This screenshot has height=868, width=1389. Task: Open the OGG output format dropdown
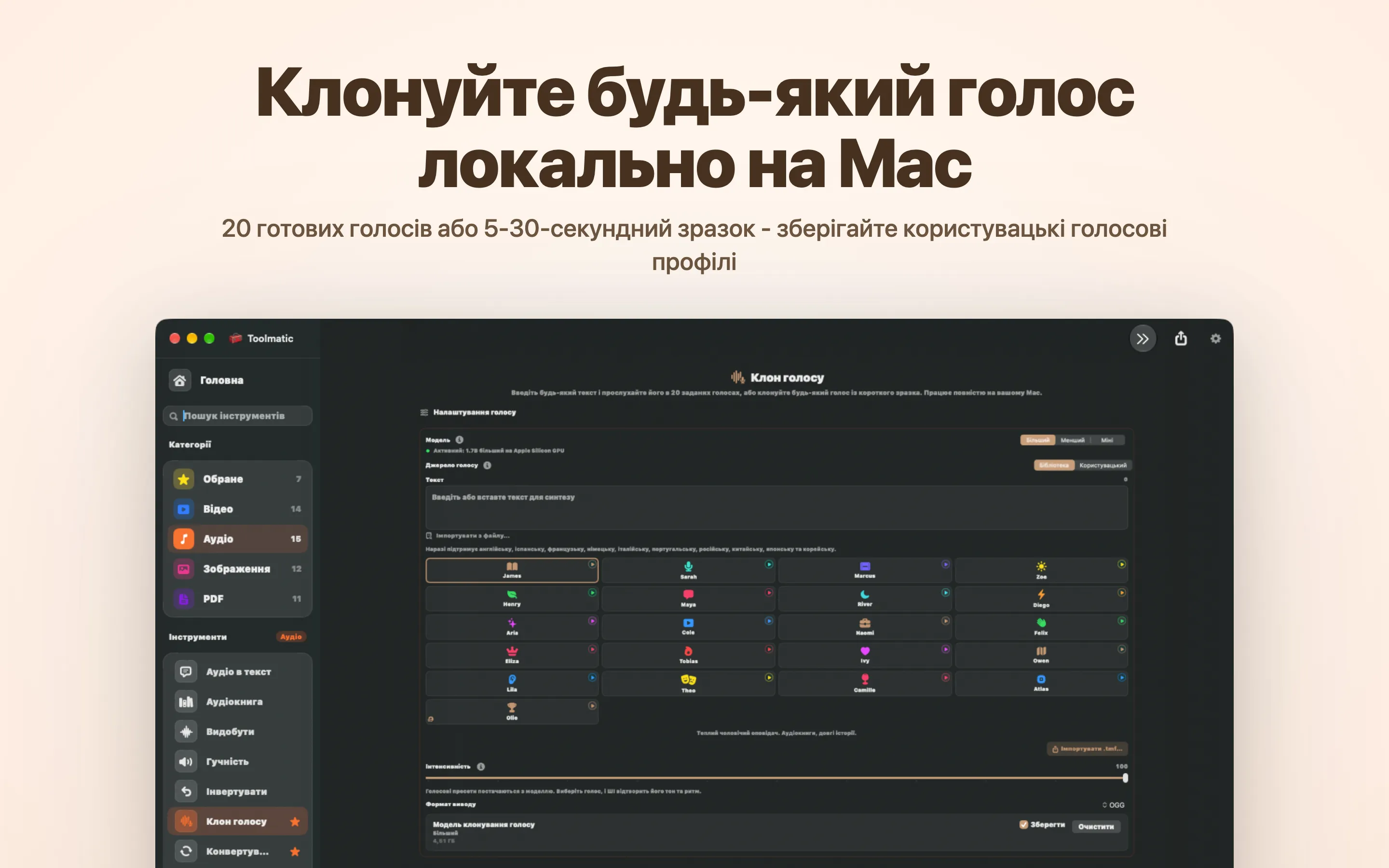coord(1113,805)
